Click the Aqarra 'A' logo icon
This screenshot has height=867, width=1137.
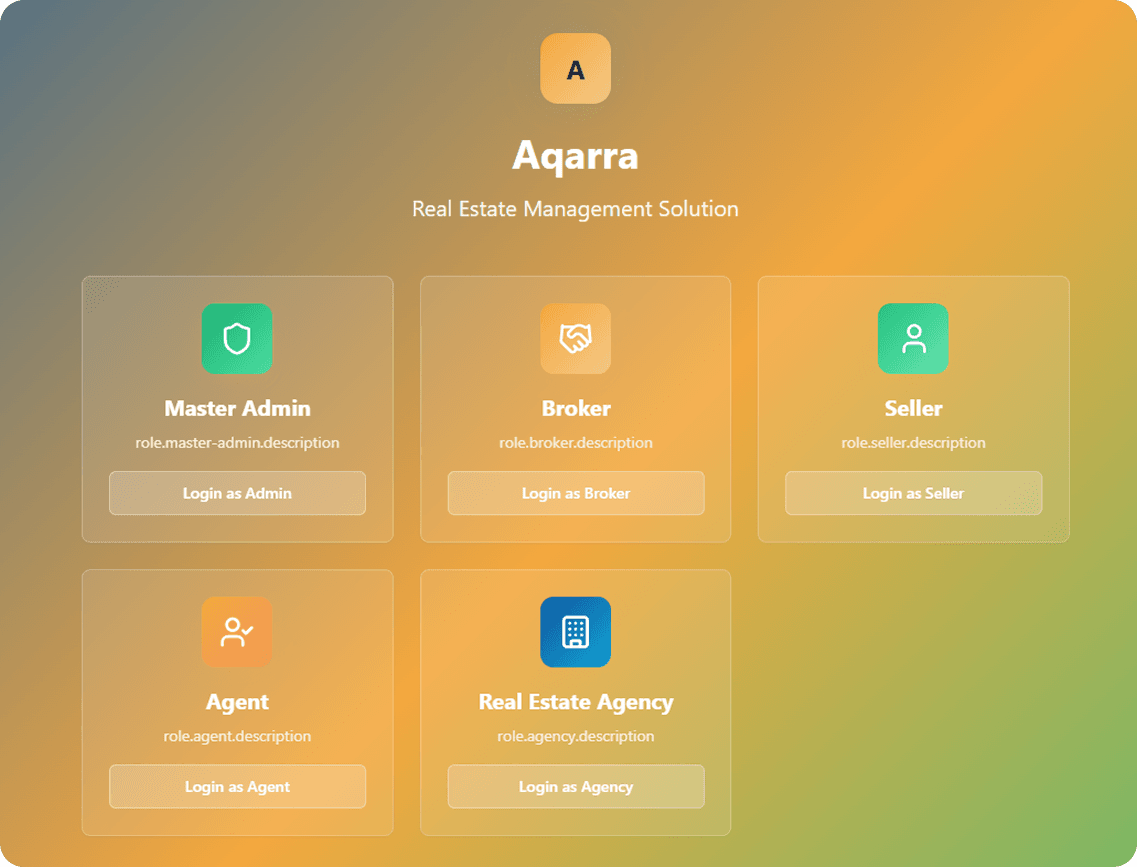575,69
